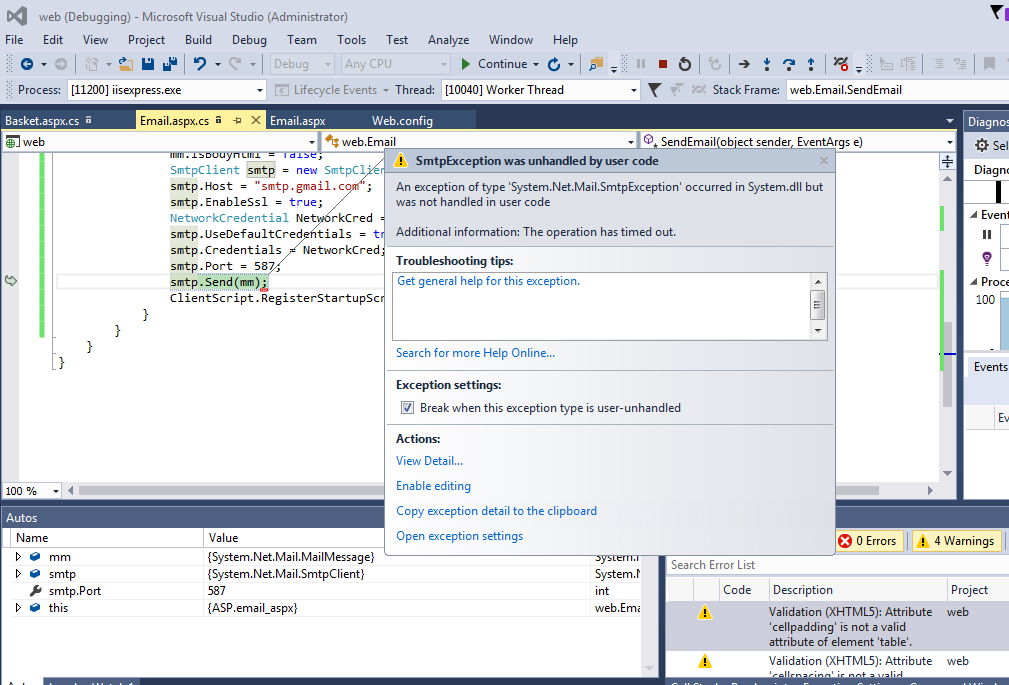Toggle Break when exception is user-unhandled

[407, 408]
